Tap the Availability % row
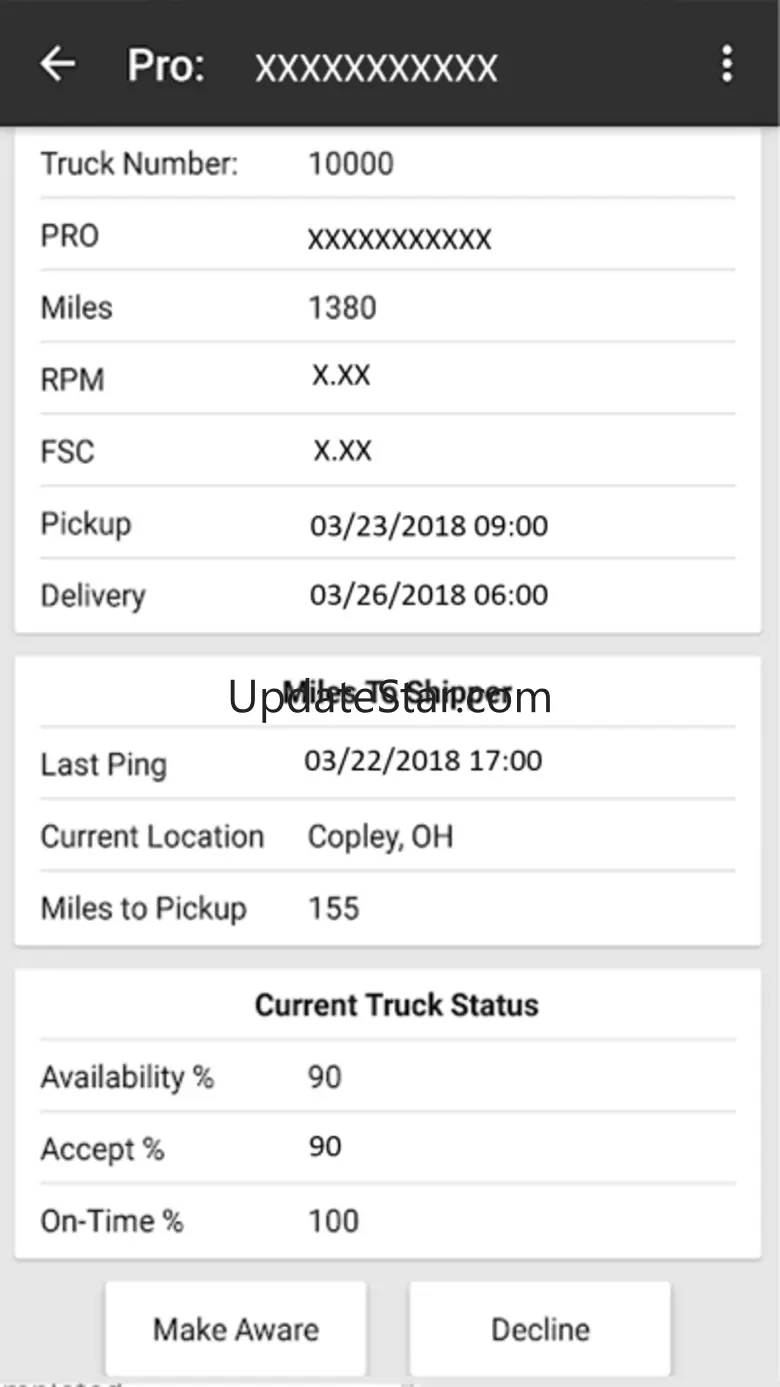This screenshot has width=780, height=1387. pyautogui.click(x=388, y=1077)
